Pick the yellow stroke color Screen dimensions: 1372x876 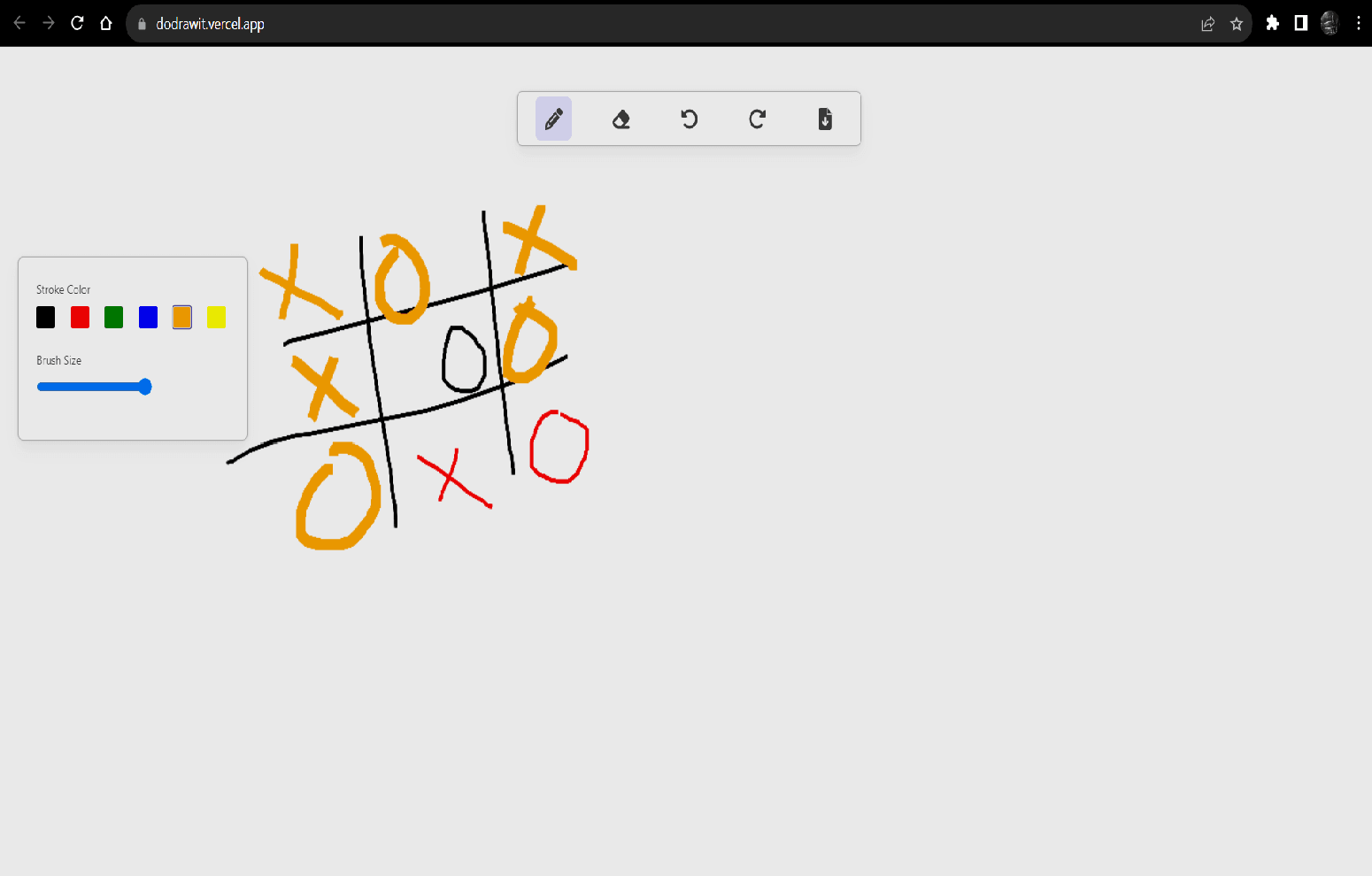click(216, 317)
